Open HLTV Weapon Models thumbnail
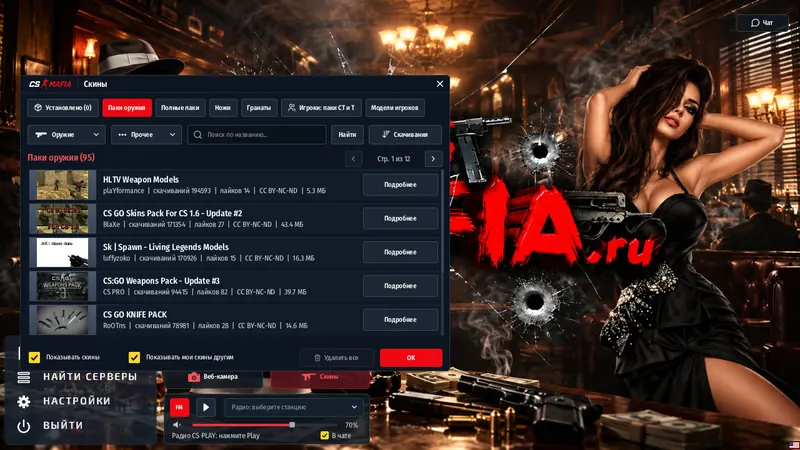 62,185
